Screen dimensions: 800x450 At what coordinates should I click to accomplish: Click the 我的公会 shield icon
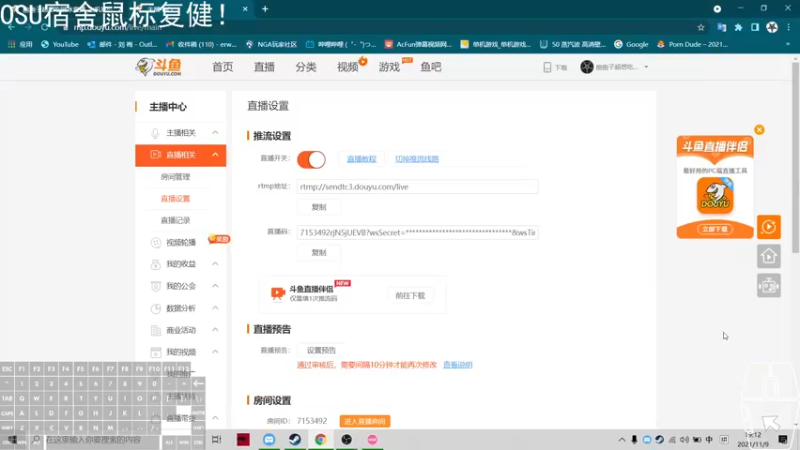(156, 286)
